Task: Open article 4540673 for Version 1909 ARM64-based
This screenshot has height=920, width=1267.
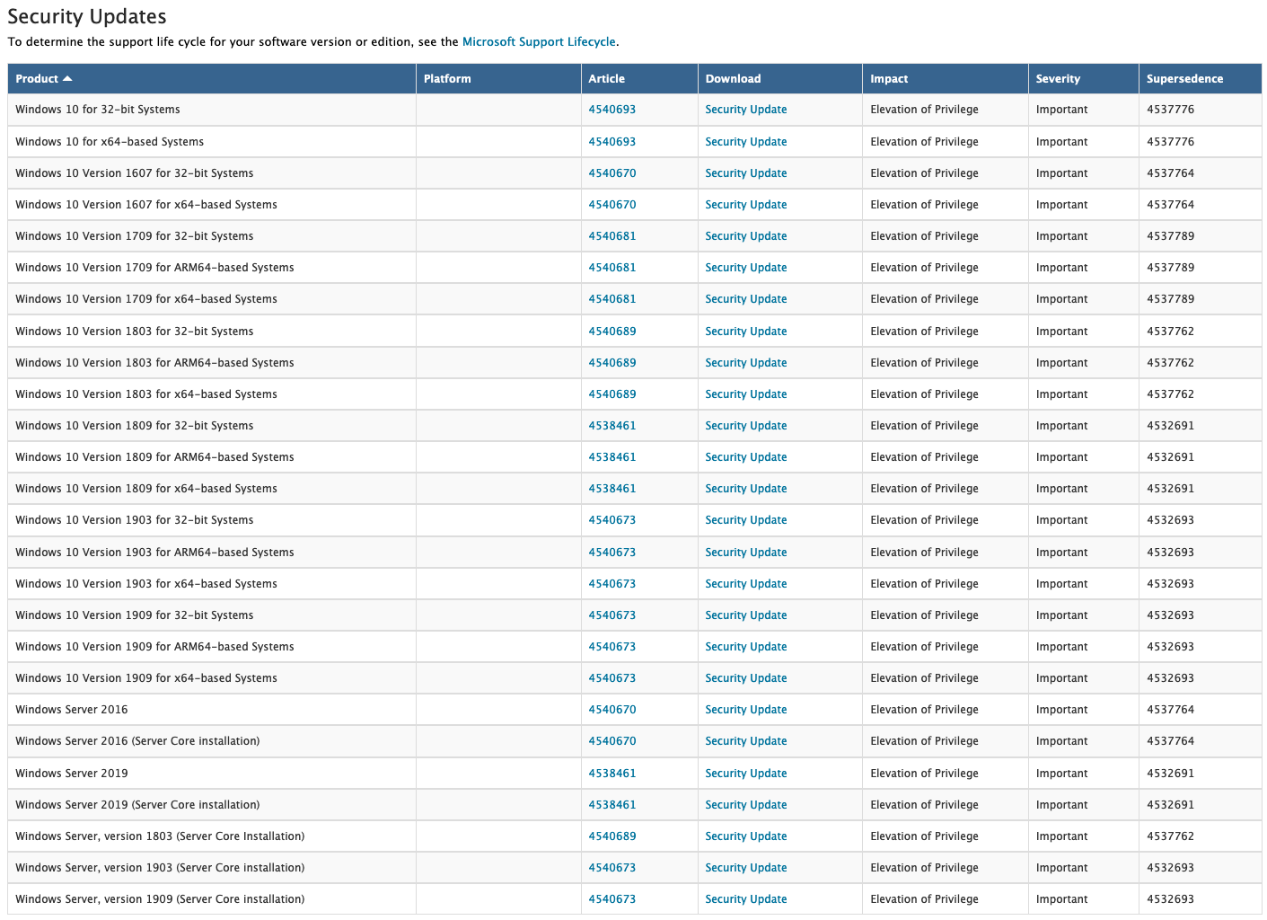Action: [612, 647]
